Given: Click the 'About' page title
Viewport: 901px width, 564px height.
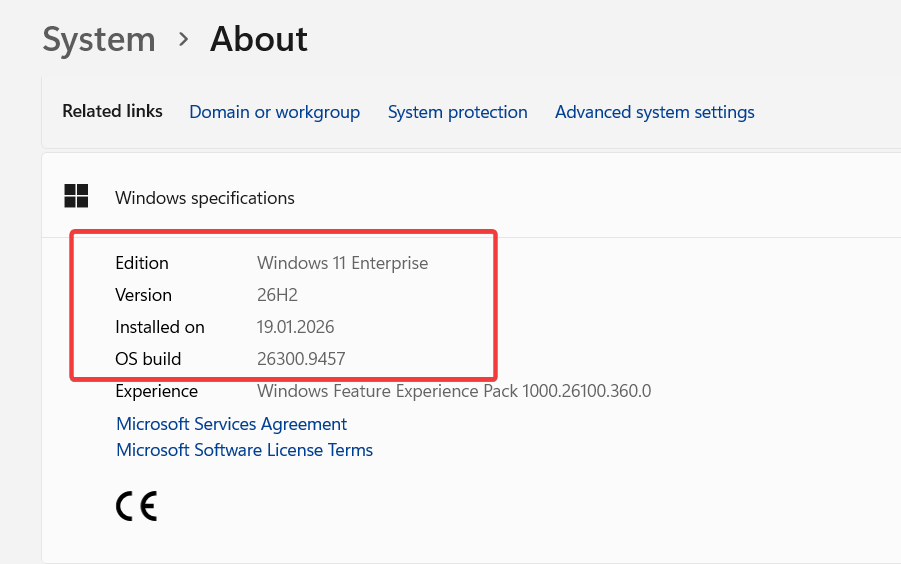Looking at the screenshot, I should pyautogui.click(x=259, y=39).
